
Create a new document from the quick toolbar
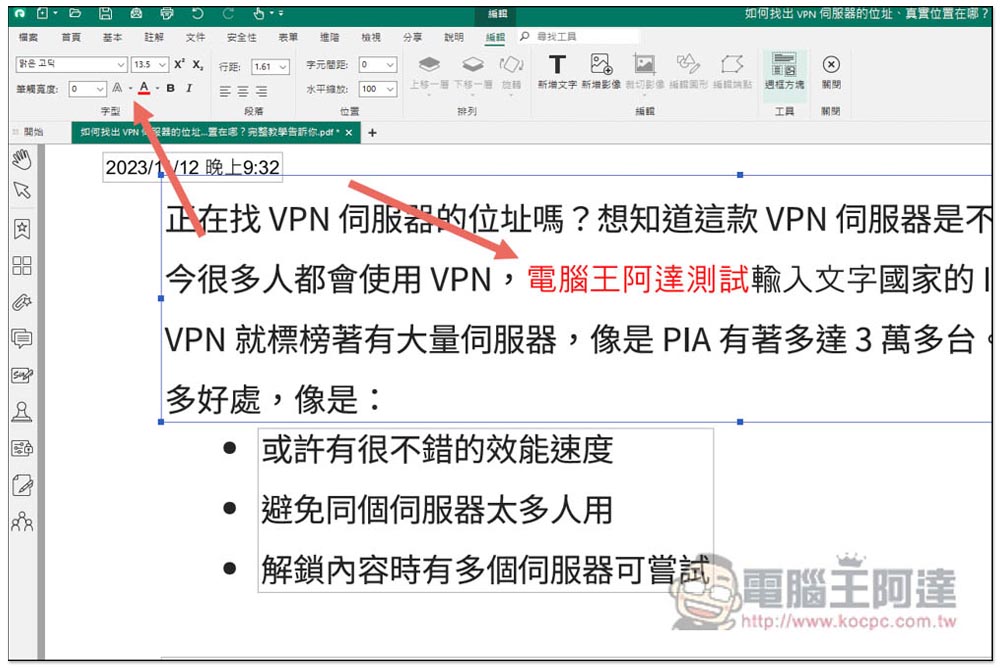[x=43, y=13]
